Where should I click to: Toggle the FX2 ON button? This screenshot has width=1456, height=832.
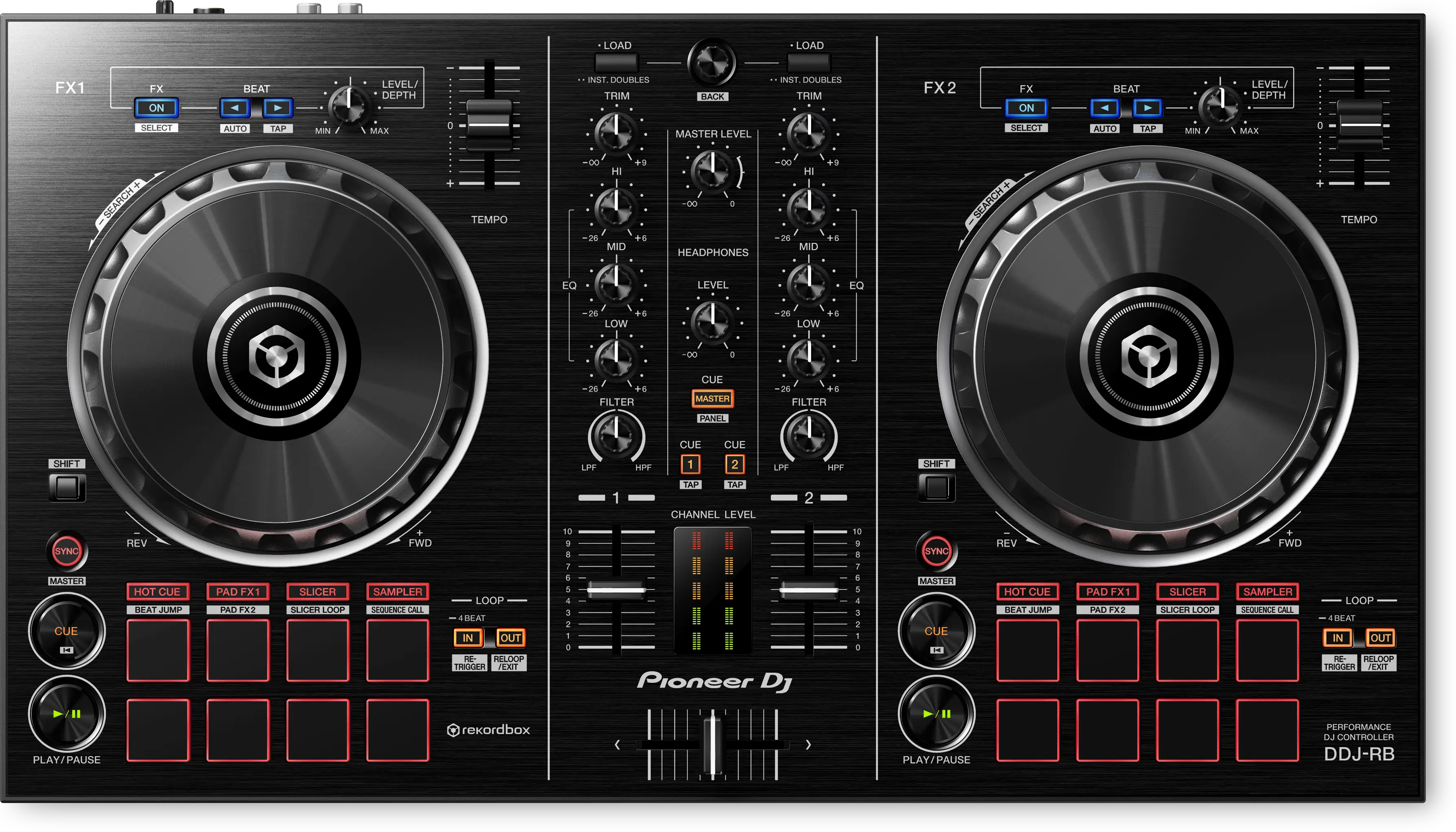click(x=1026, y=108)
